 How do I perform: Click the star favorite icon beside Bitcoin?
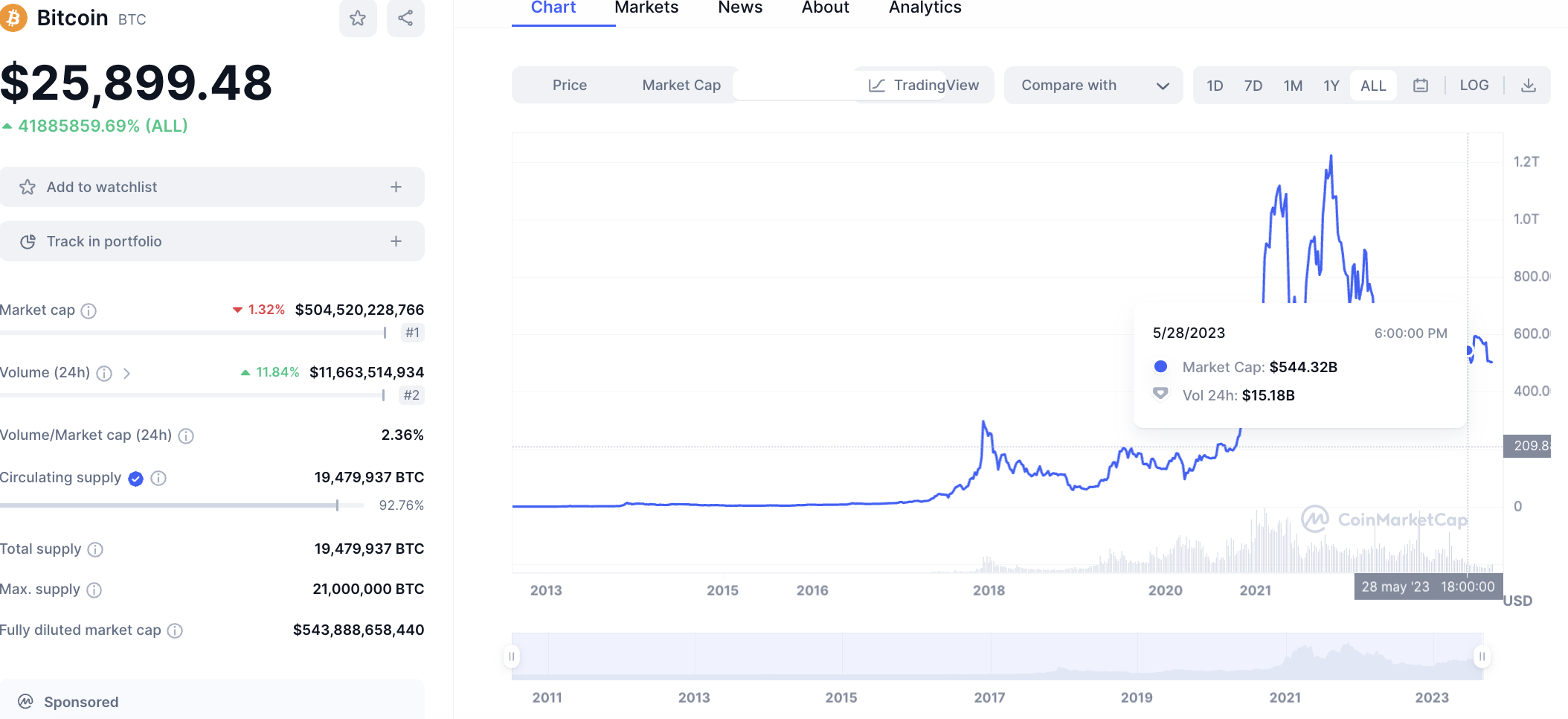[x=358, y=18]
